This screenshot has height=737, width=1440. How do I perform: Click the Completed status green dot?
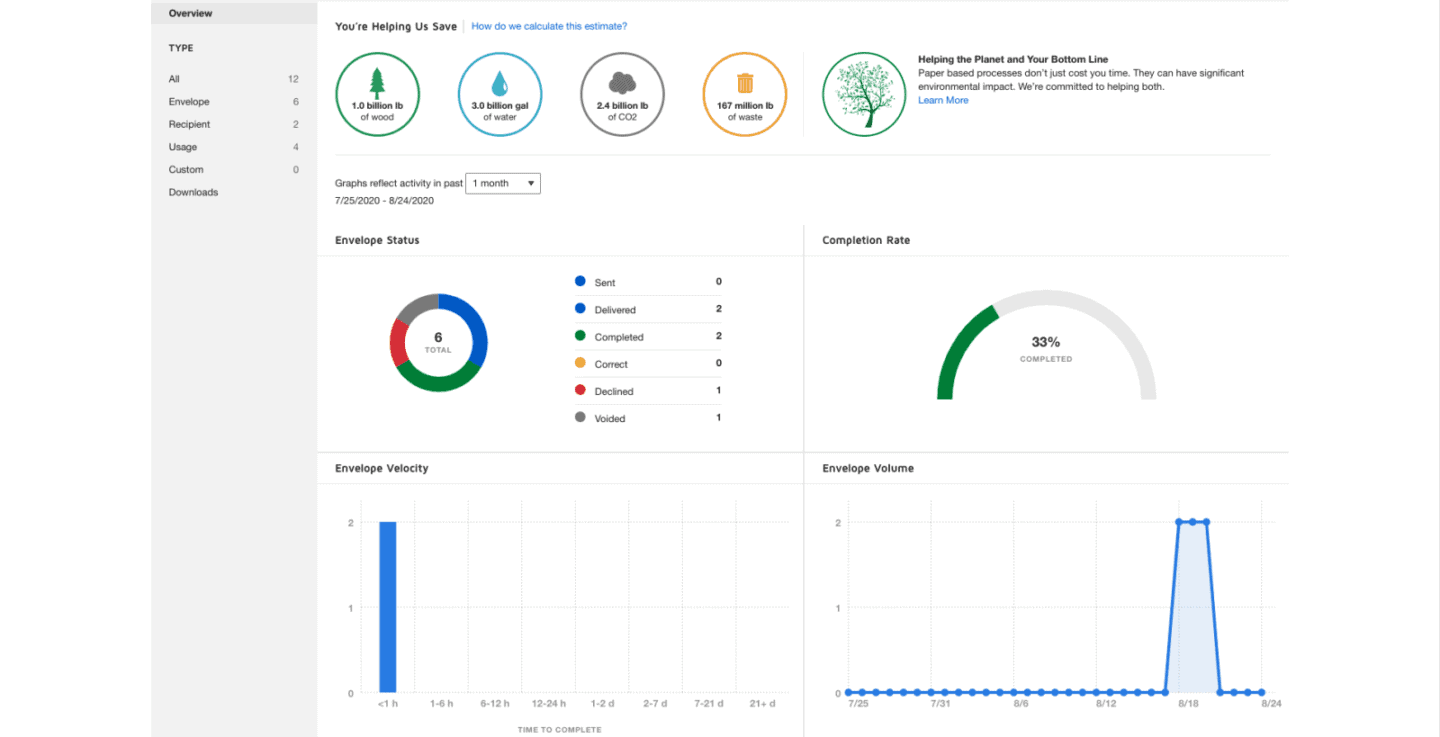coord(580,336)
